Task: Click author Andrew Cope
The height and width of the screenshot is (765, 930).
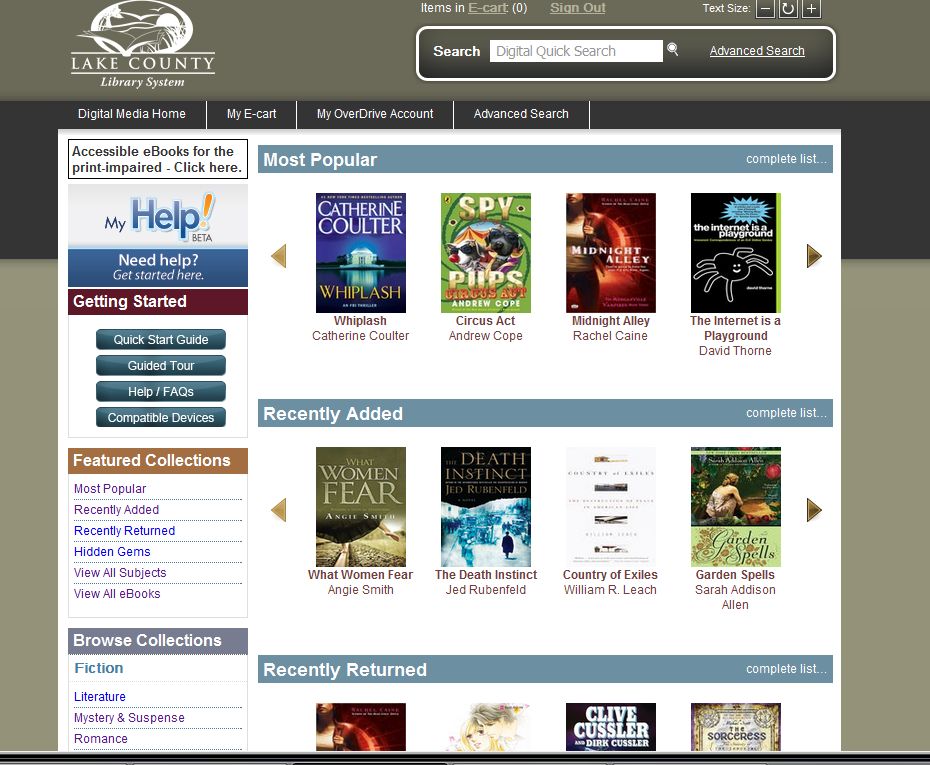Action: [x=485, y=336]
